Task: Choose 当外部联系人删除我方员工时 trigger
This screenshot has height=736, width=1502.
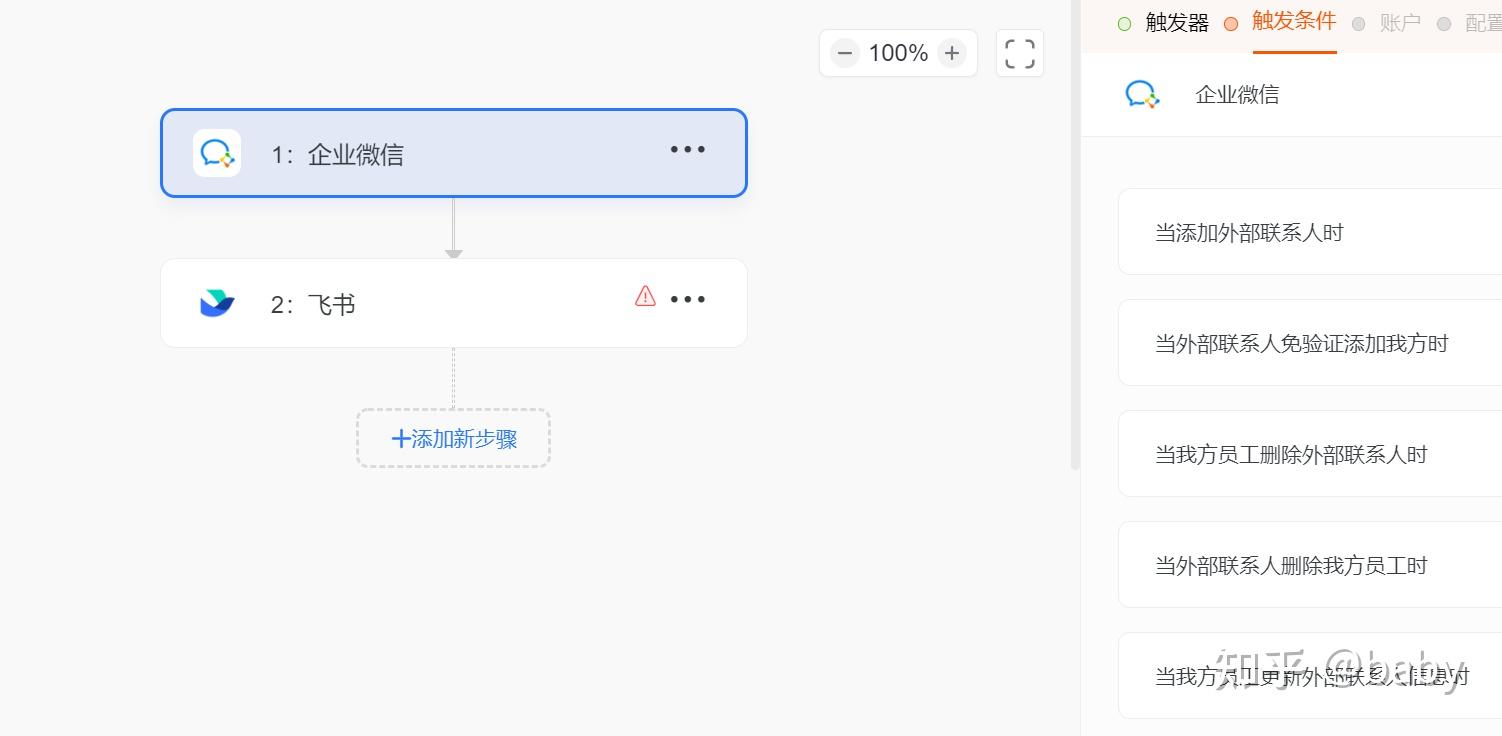Action: [x=1310, y=565]
